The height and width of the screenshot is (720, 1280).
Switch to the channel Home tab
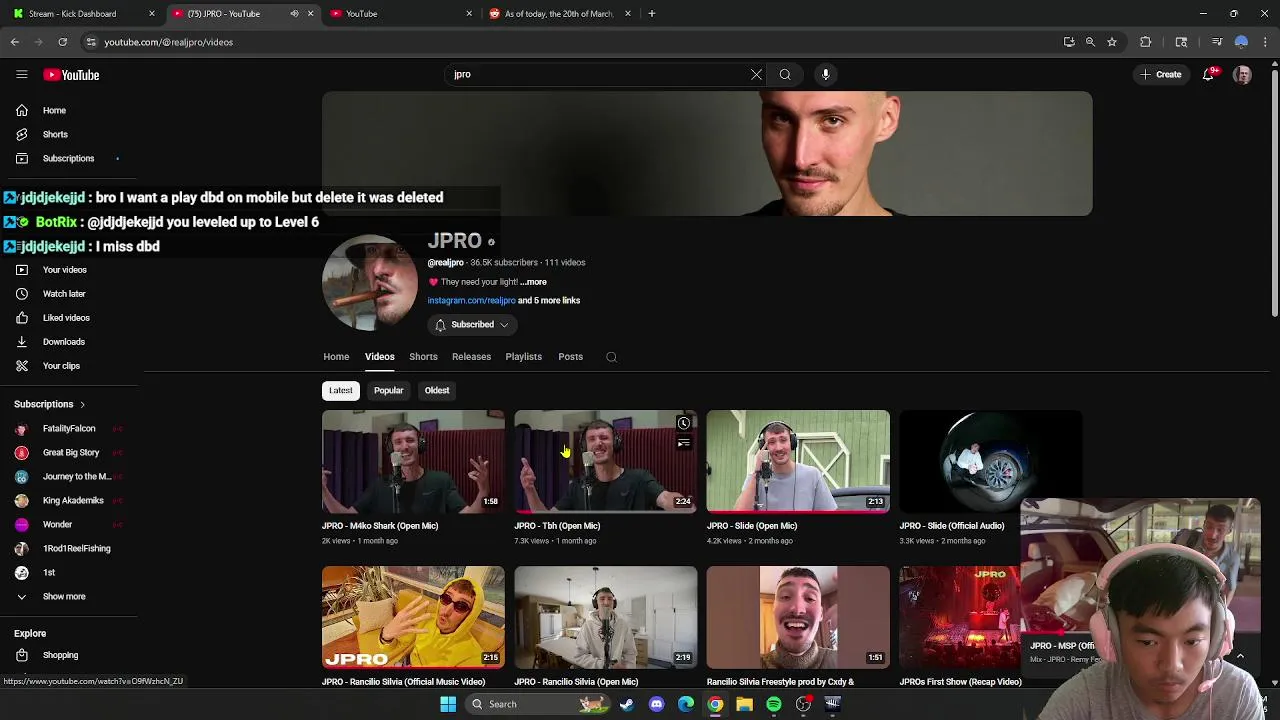pyautogui.click(x=336, y=357)
